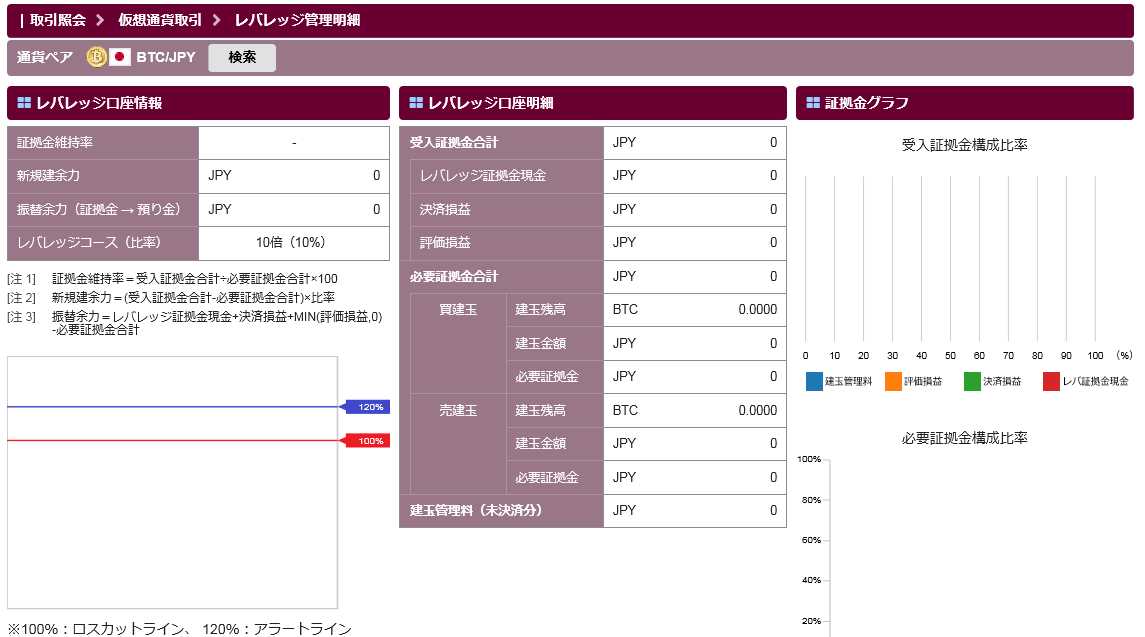This screenshot has width=1145, height=637.
Task: Click the blue 建玉管理料 legend swatch
Action: click(814, 382)
